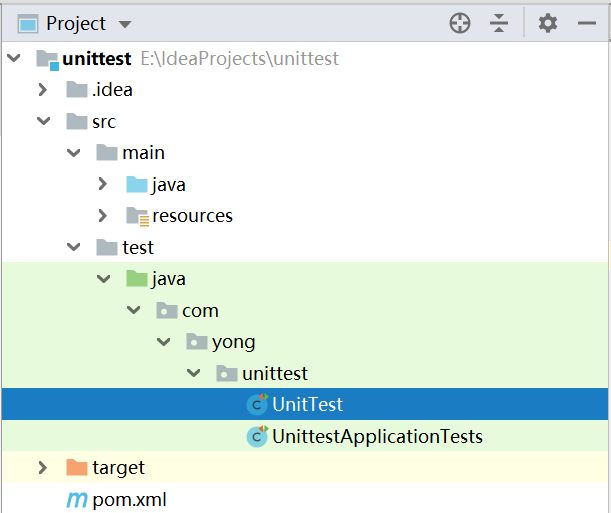
Task: Expand the main java folder
Action: [x=103, y=184]
